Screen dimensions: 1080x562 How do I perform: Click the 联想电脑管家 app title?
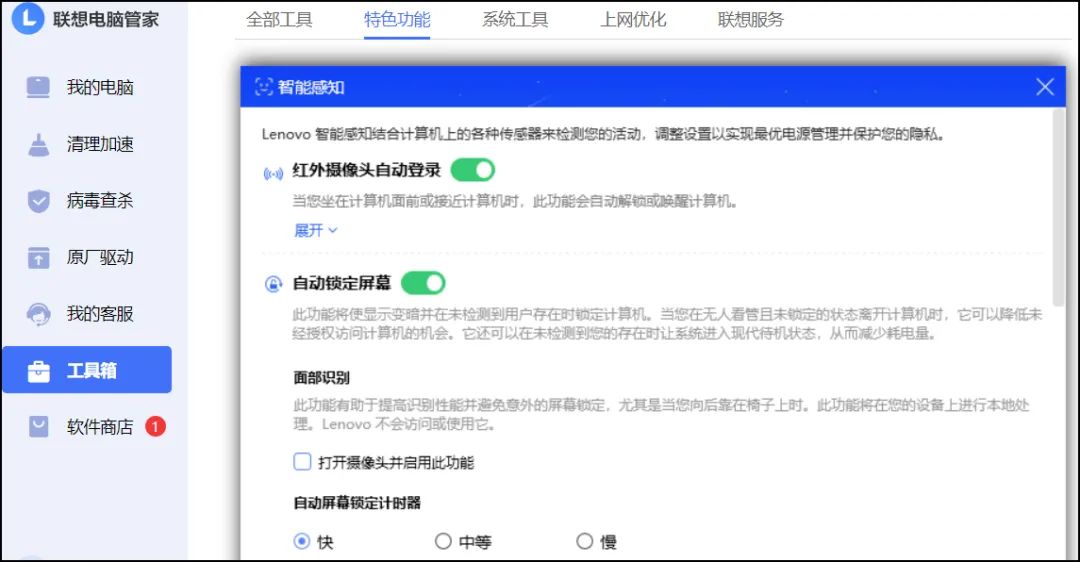(x=106, y=19)
